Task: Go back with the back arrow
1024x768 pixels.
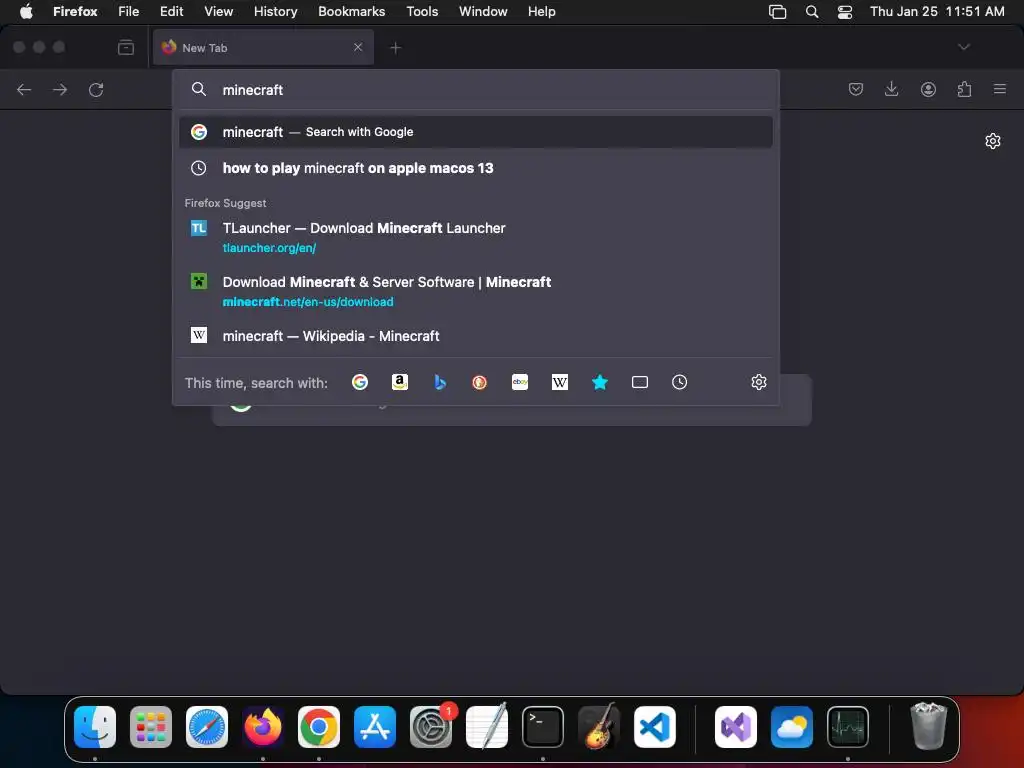Action: [24, 89]
